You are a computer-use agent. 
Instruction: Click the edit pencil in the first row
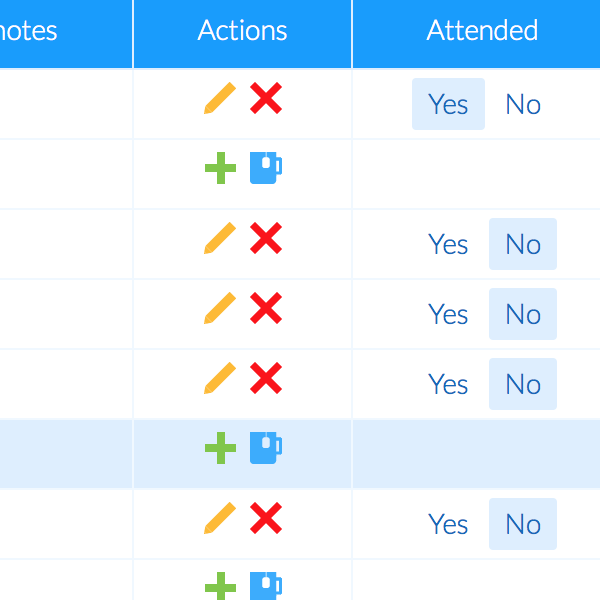coord(219,99)
